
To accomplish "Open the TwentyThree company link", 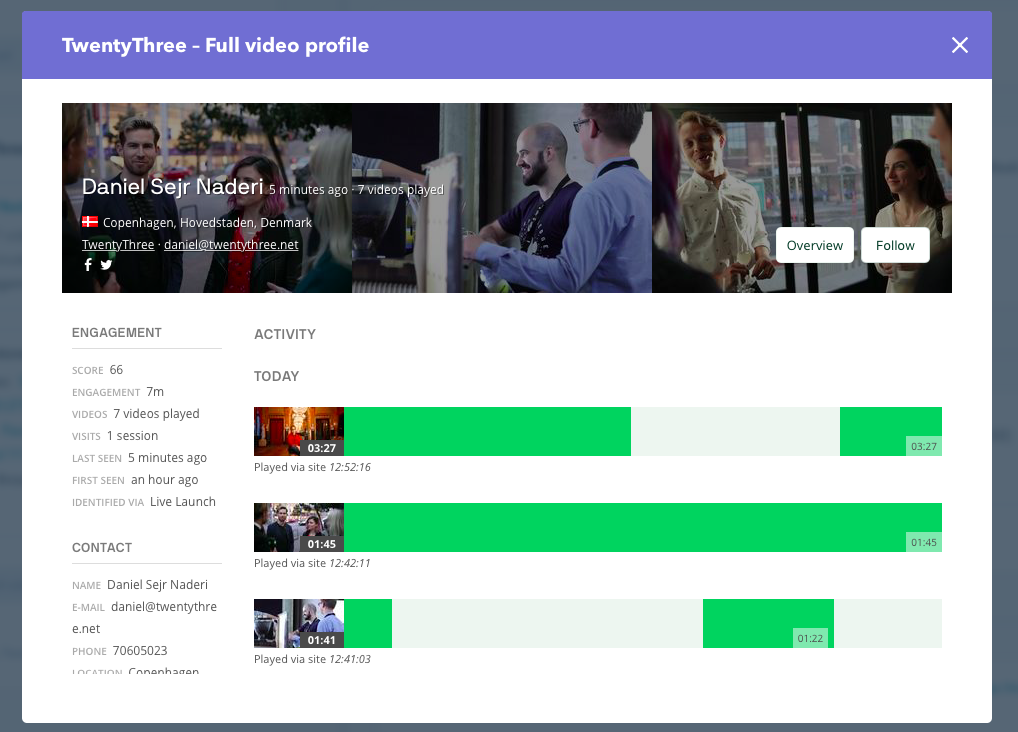I will [118, 244].
